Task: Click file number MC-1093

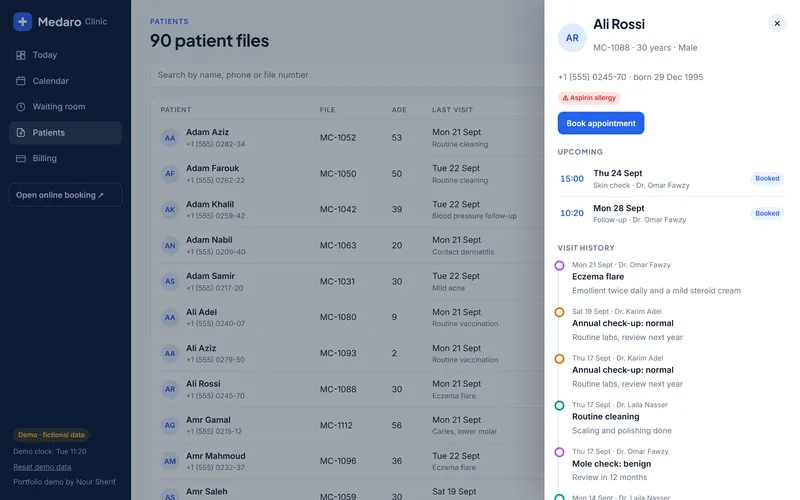Action: click(x=338, y=354)
